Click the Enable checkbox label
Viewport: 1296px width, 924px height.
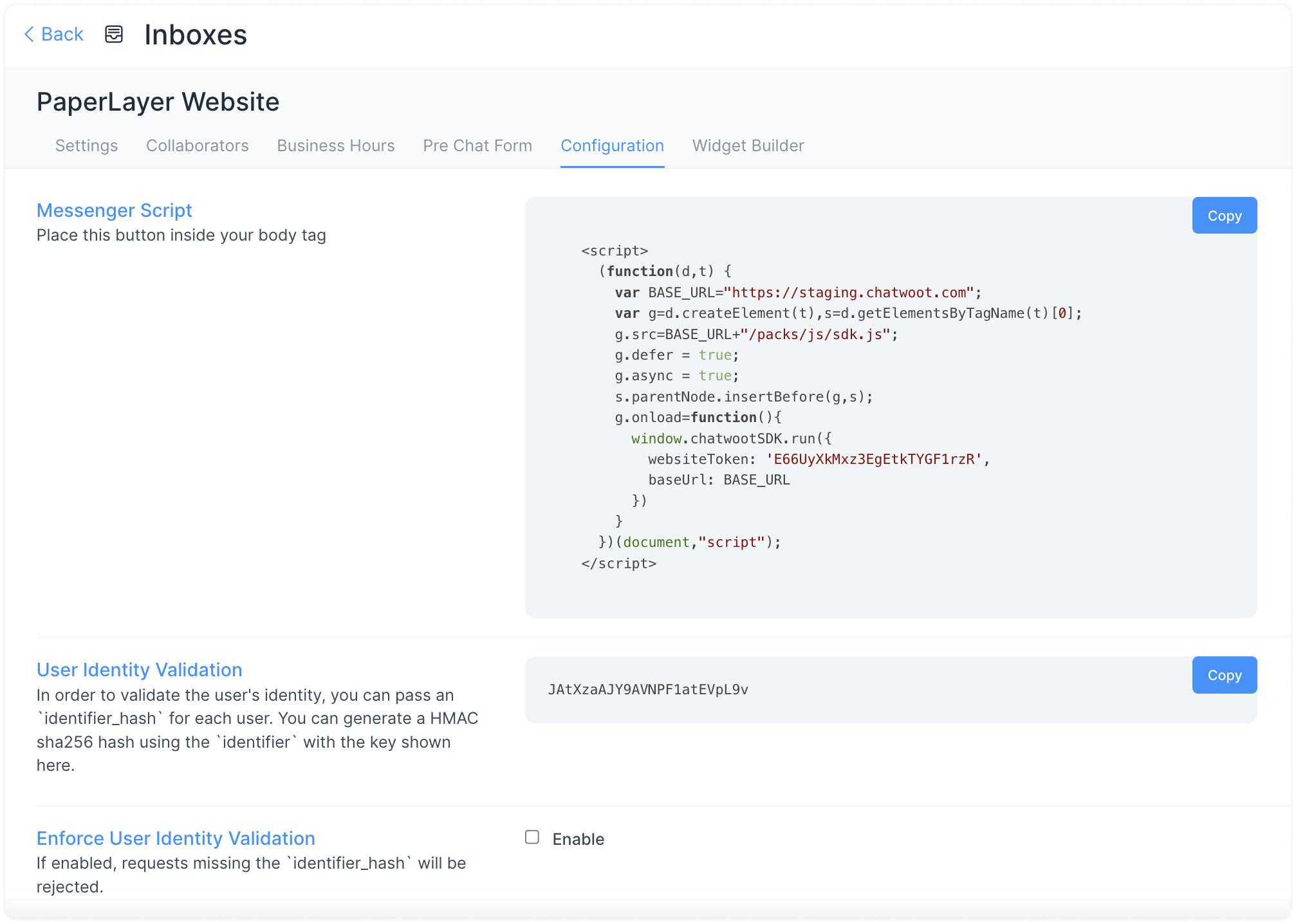(x=578, y=839)
